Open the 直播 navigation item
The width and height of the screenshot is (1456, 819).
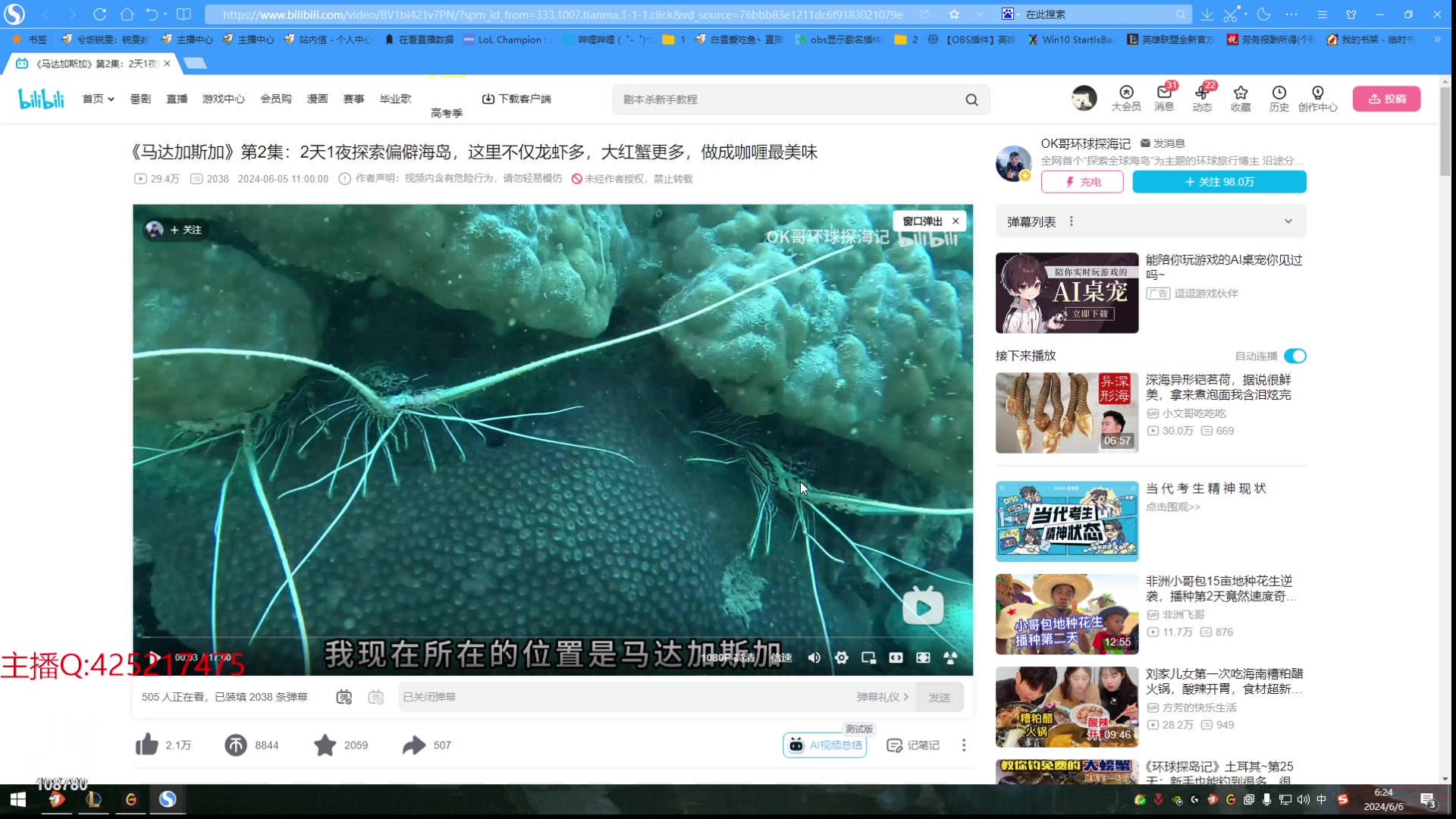[177, 99]
